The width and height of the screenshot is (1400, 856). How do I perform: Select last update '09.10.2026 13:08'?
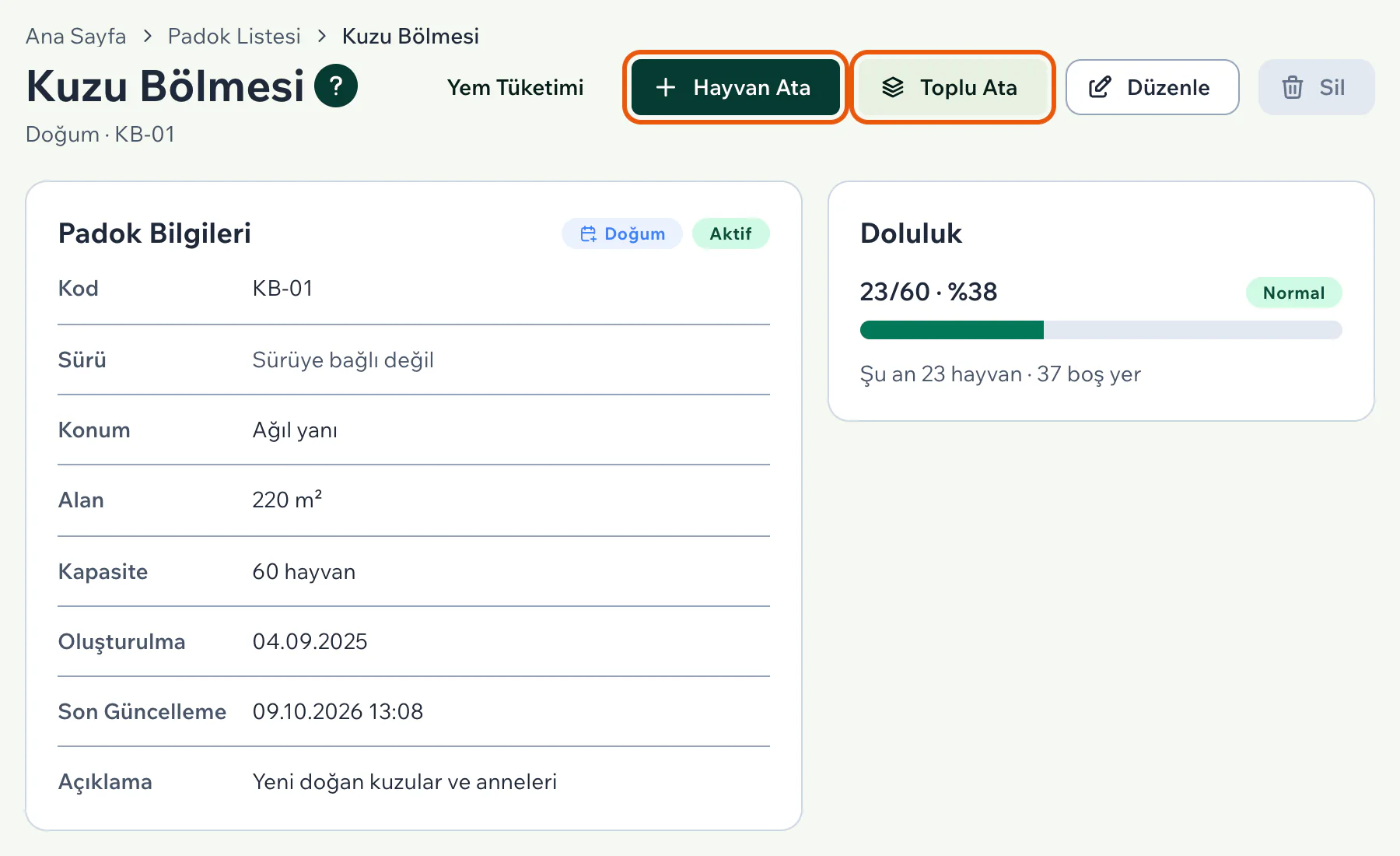pos(338,711)
